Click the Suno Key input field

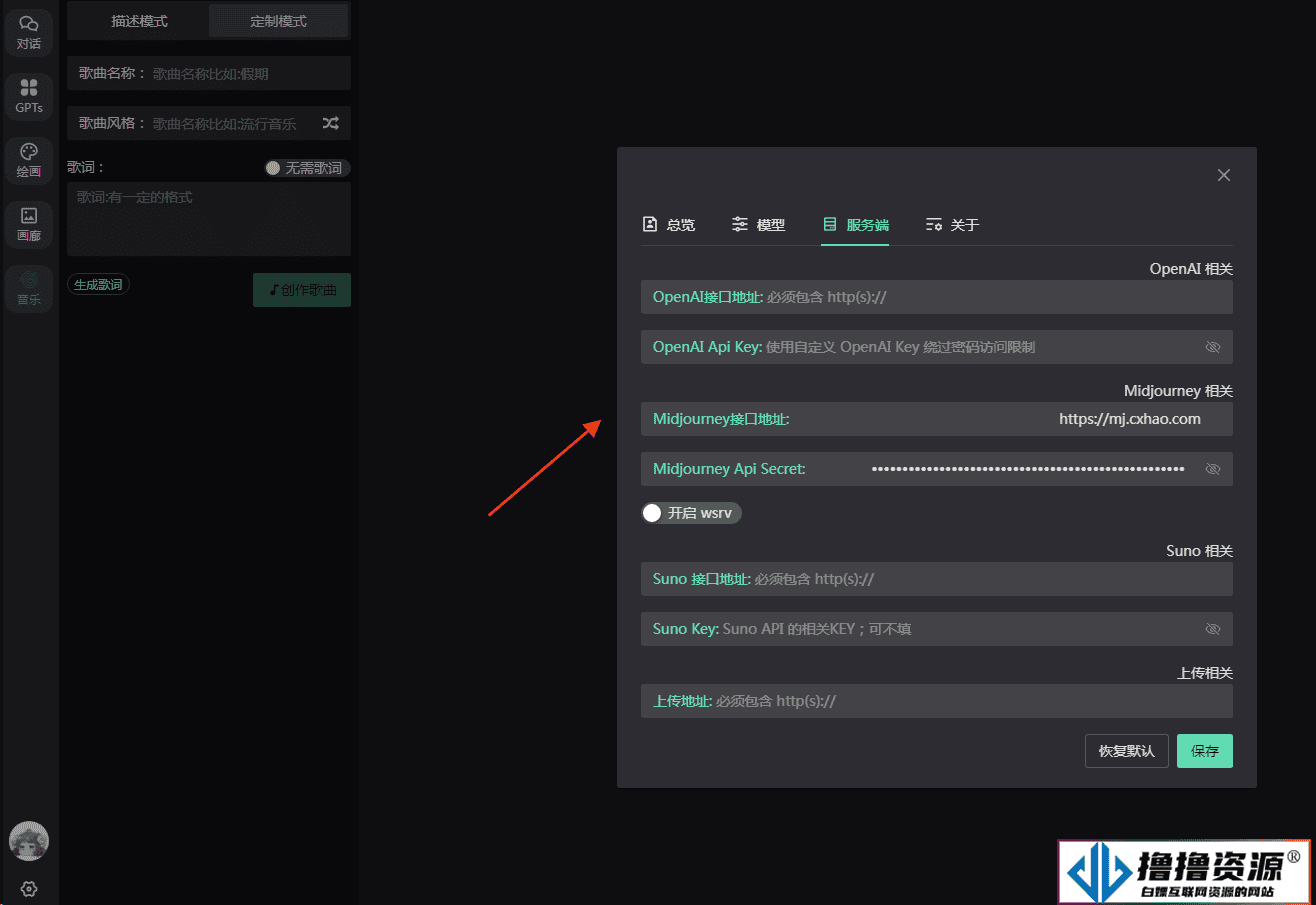[x=937, y=629]
